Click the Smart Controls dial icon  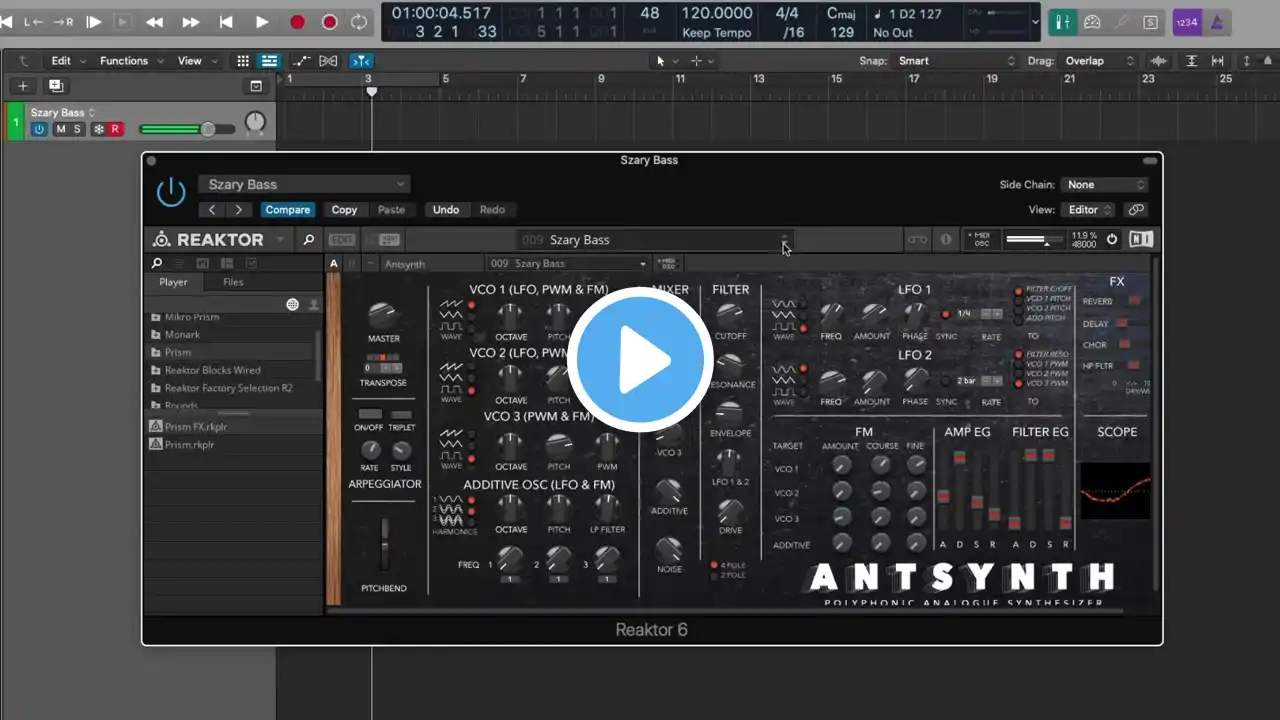pyautogui.click(x=1092, y=22)
